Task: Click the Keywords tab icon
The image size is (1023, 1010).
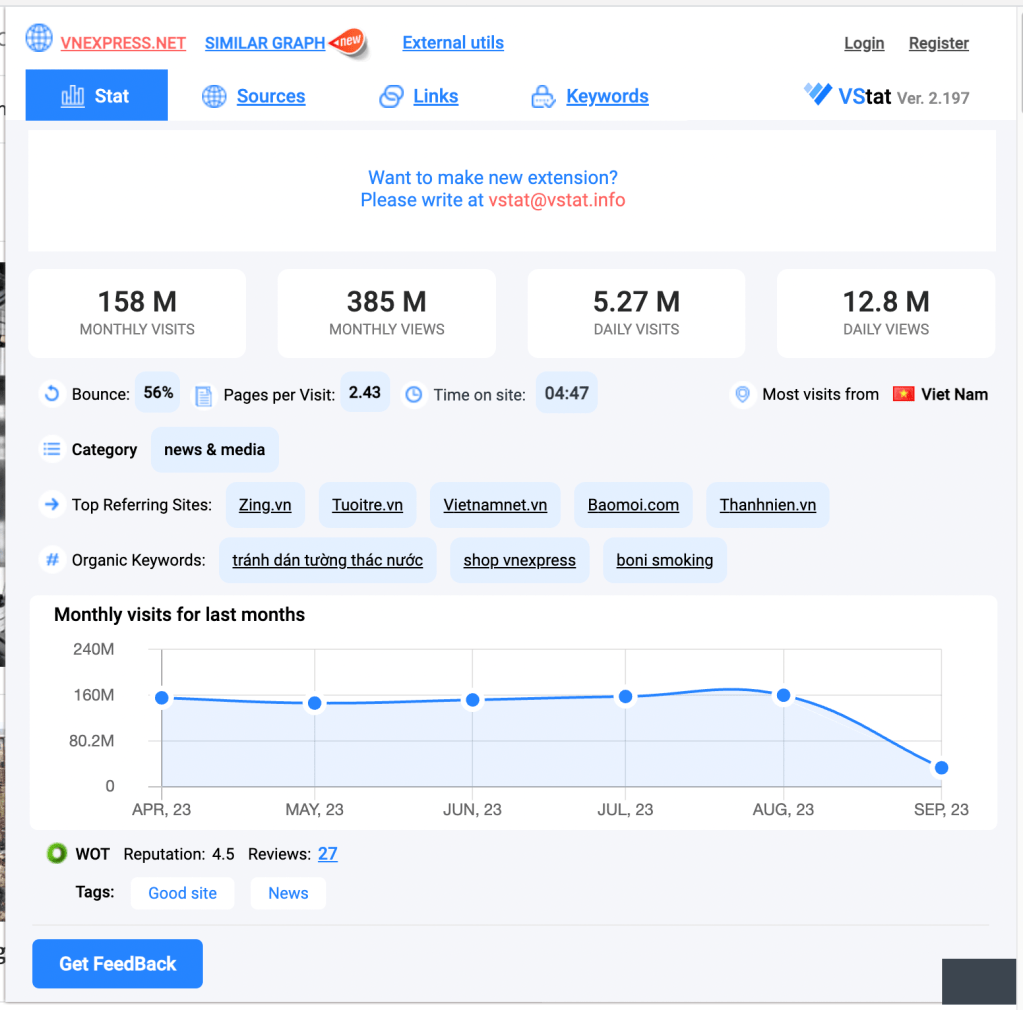Action: [x=543, y=97]
